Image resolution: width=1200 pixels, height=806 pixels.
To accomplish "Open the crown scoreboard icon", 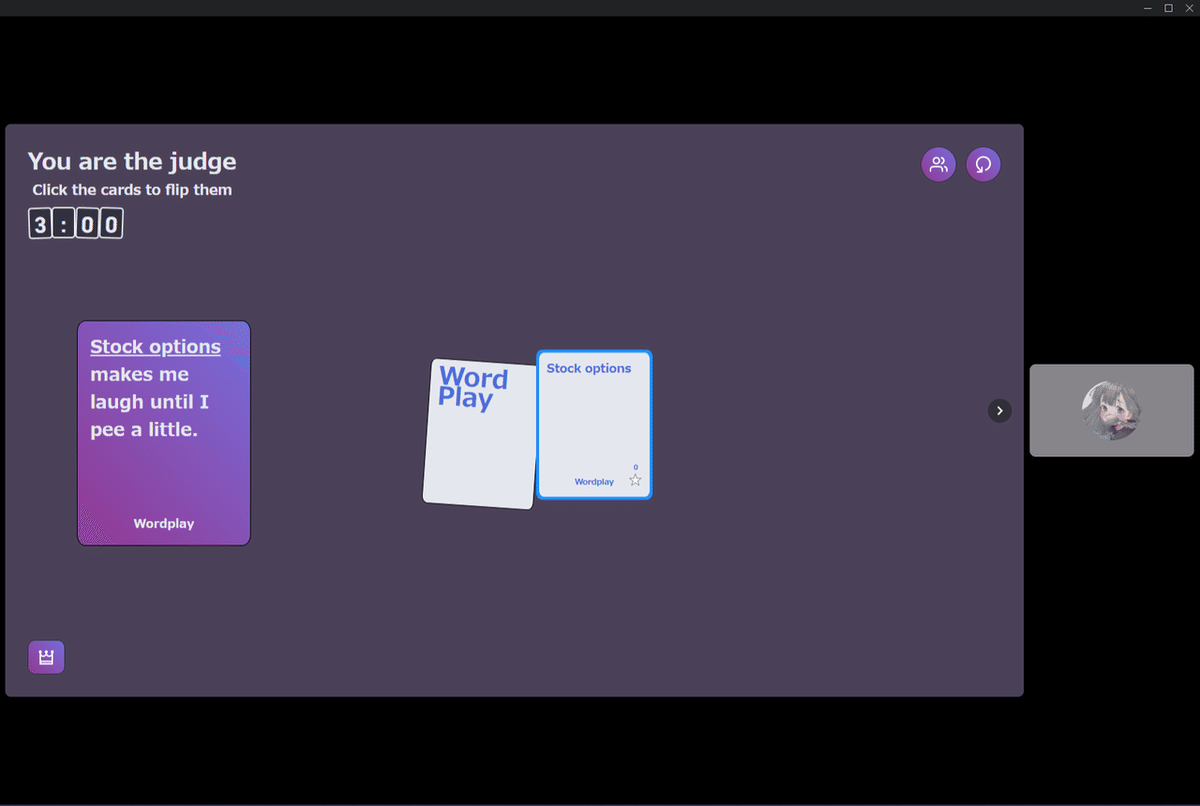I will pyautogui.click(x=46, y=657).
